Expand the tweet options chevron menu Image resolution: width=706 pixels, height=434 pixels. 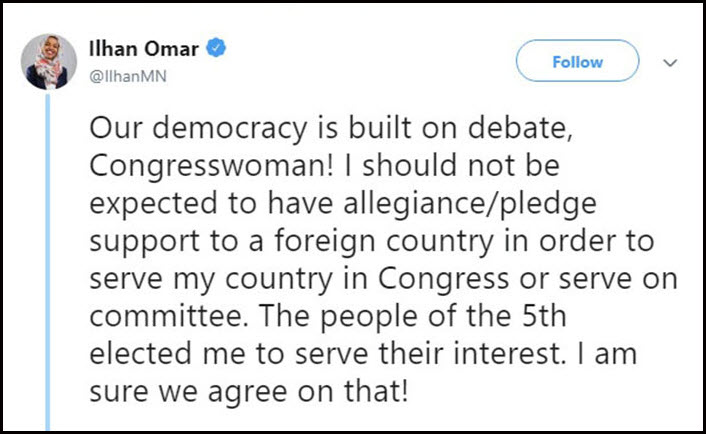coord(669,62)
